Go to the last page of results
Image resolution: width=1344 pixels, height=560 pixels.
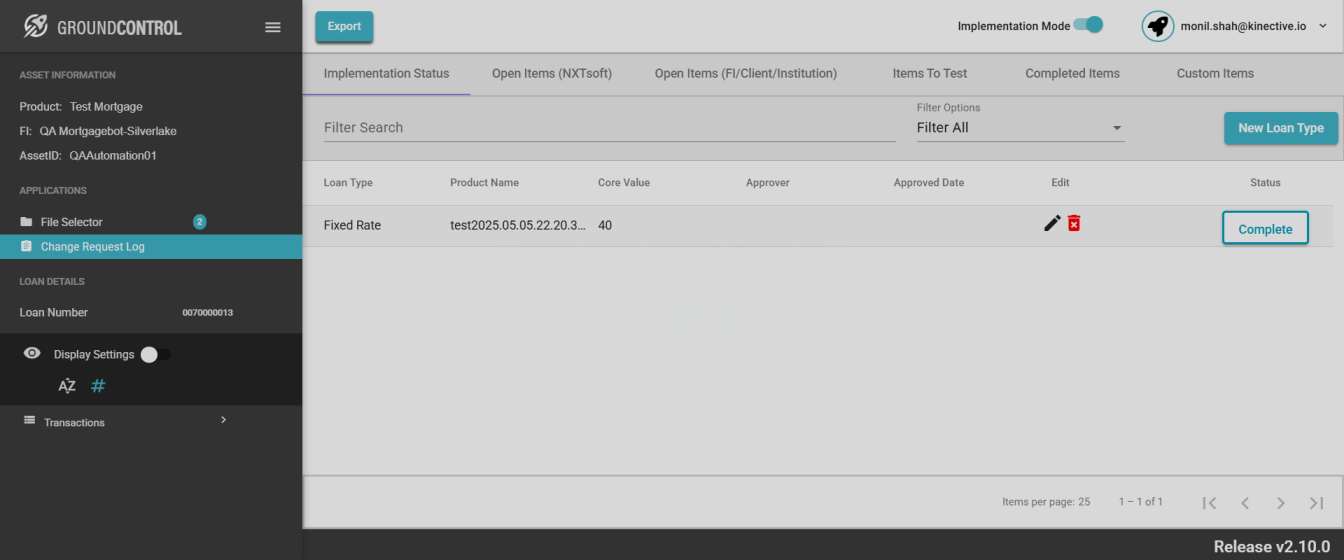pos(1316,503)
